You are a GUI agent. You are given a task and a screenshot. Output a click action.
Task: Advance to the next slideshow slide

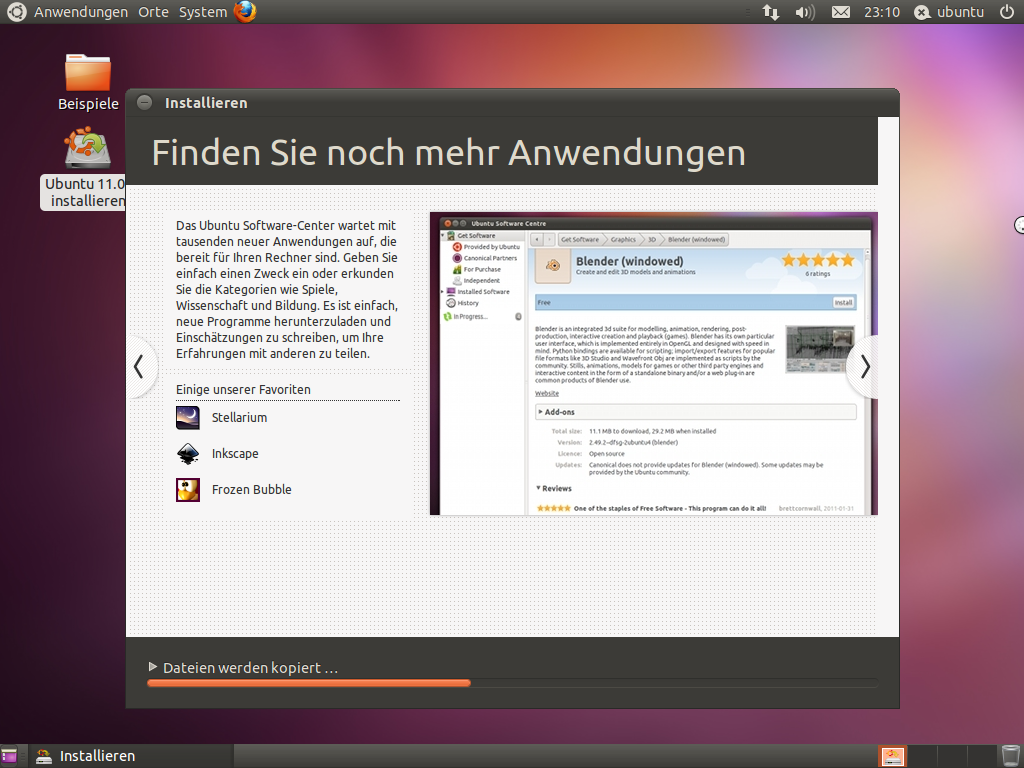pos(863,367)
